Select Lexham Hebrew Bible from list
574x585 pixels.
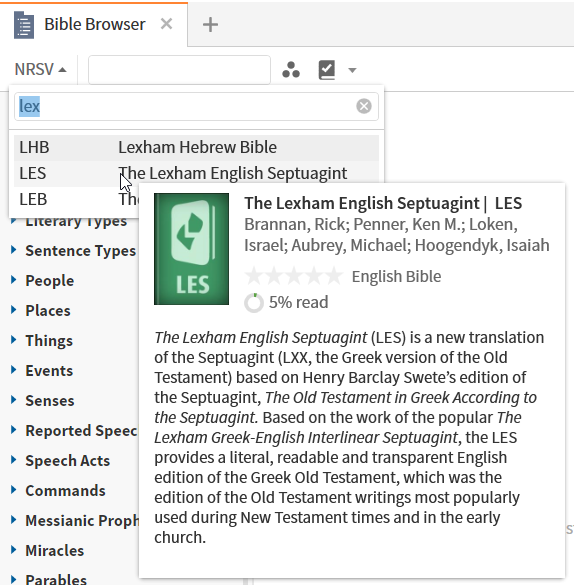point(196,147)
